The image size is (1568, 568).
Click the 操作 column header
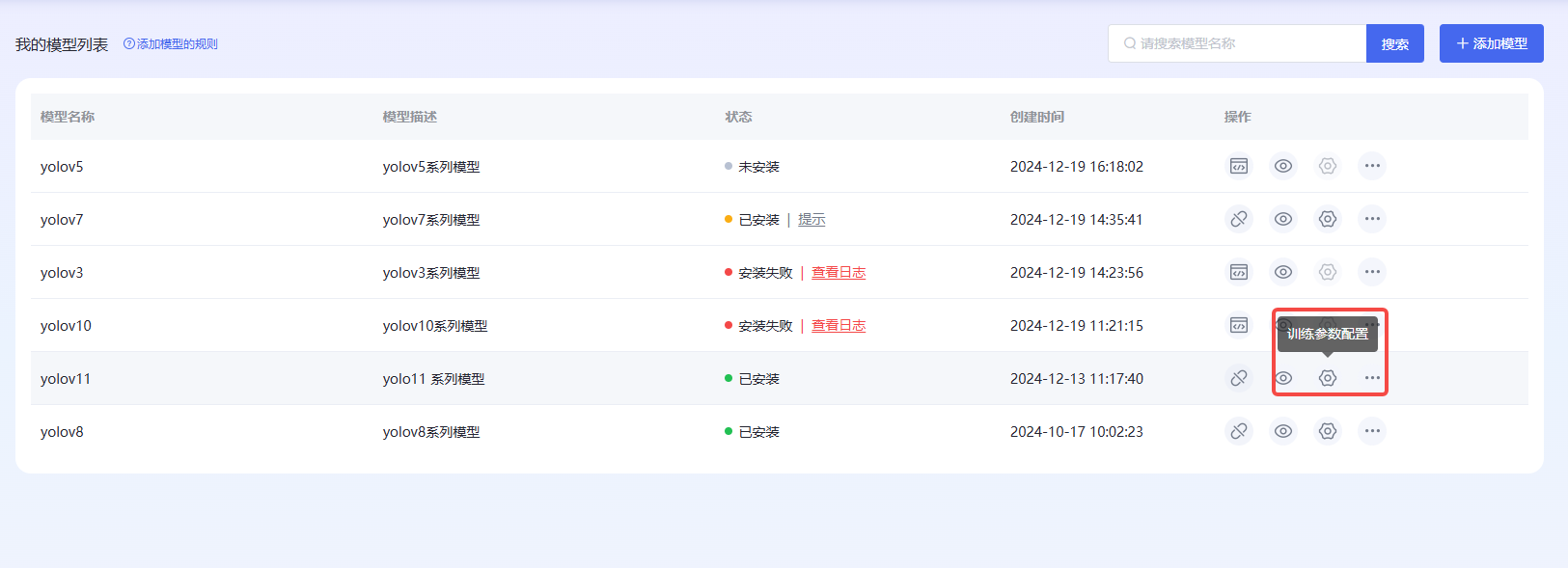1238,117
